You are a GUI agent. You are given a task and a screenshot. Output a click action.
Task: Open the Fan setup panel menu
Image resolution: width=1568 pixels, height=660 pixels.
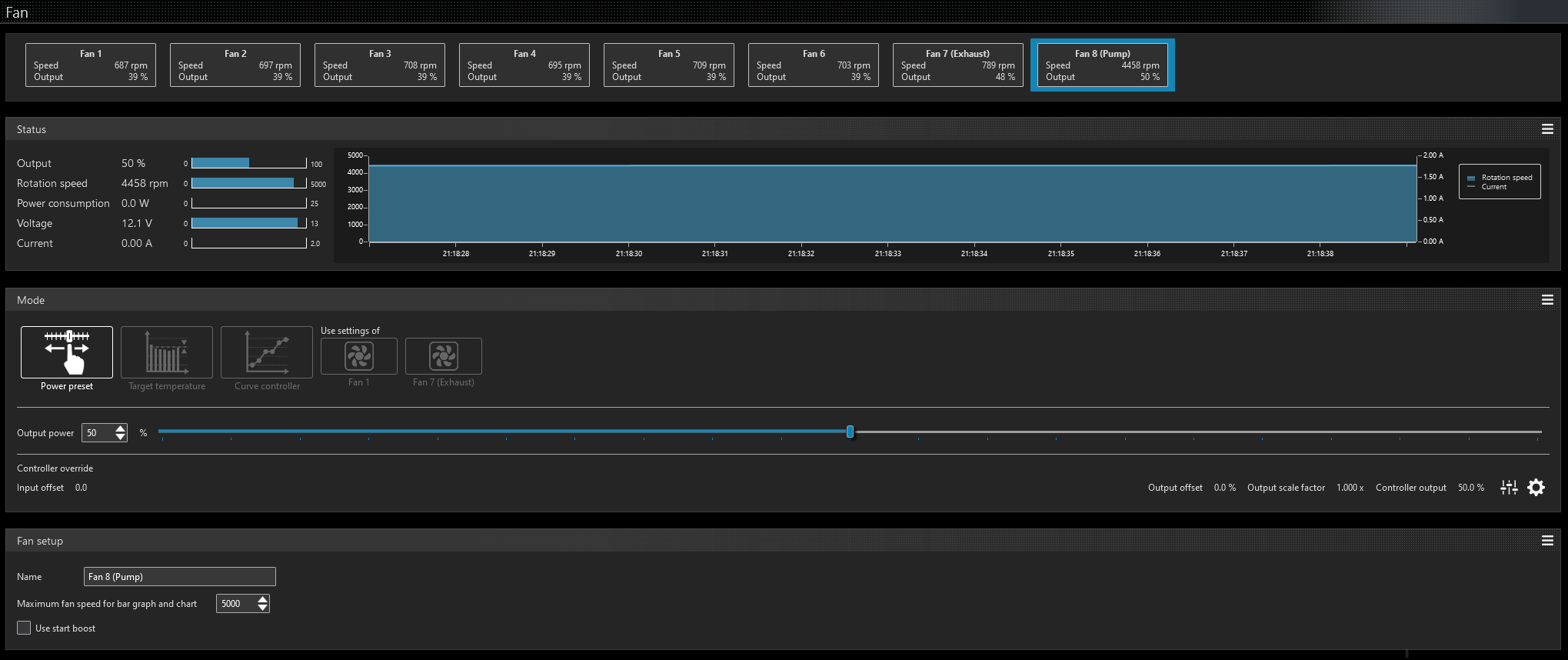1547,541
